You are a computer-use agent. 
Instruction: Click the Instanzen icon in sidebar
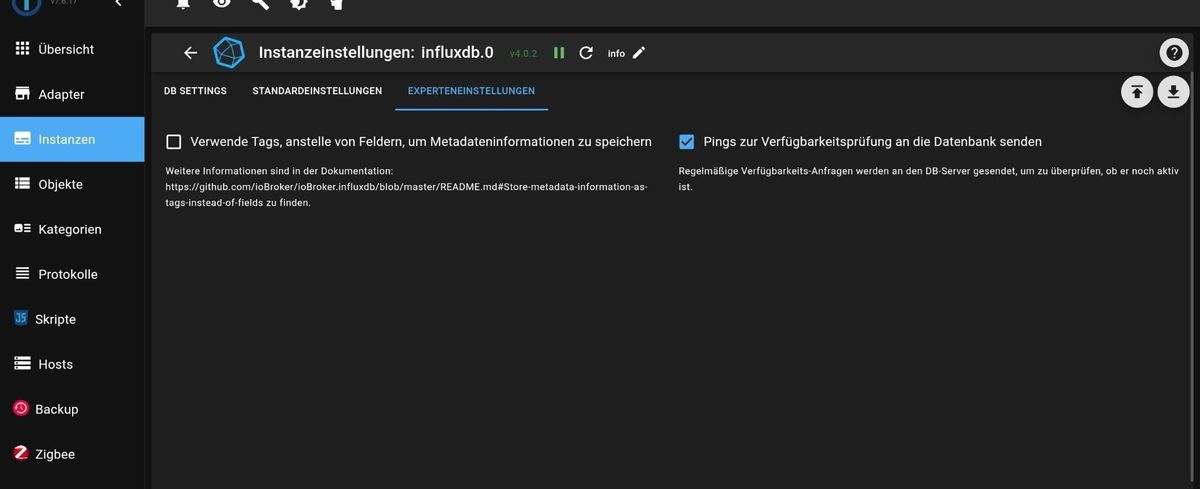pyautogui.click(x=22, y=139)
